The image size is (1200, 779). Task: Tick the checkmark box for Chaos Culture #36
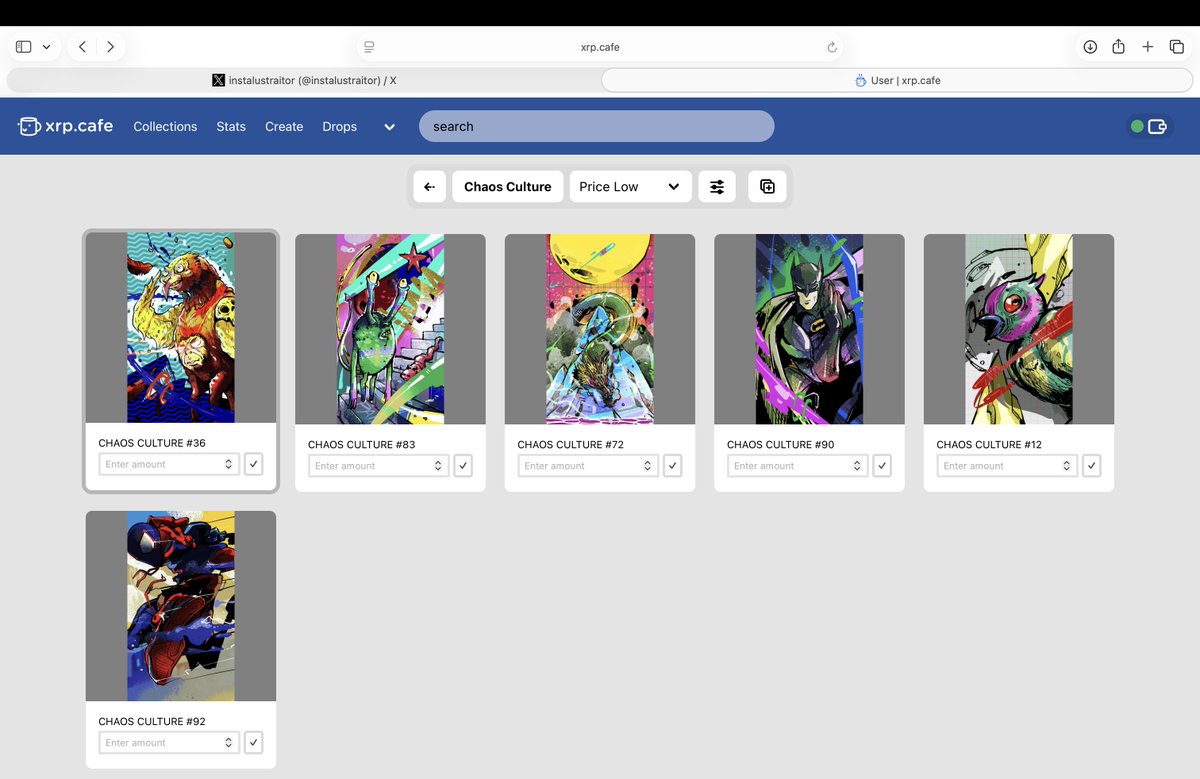[x=254, y=464]
